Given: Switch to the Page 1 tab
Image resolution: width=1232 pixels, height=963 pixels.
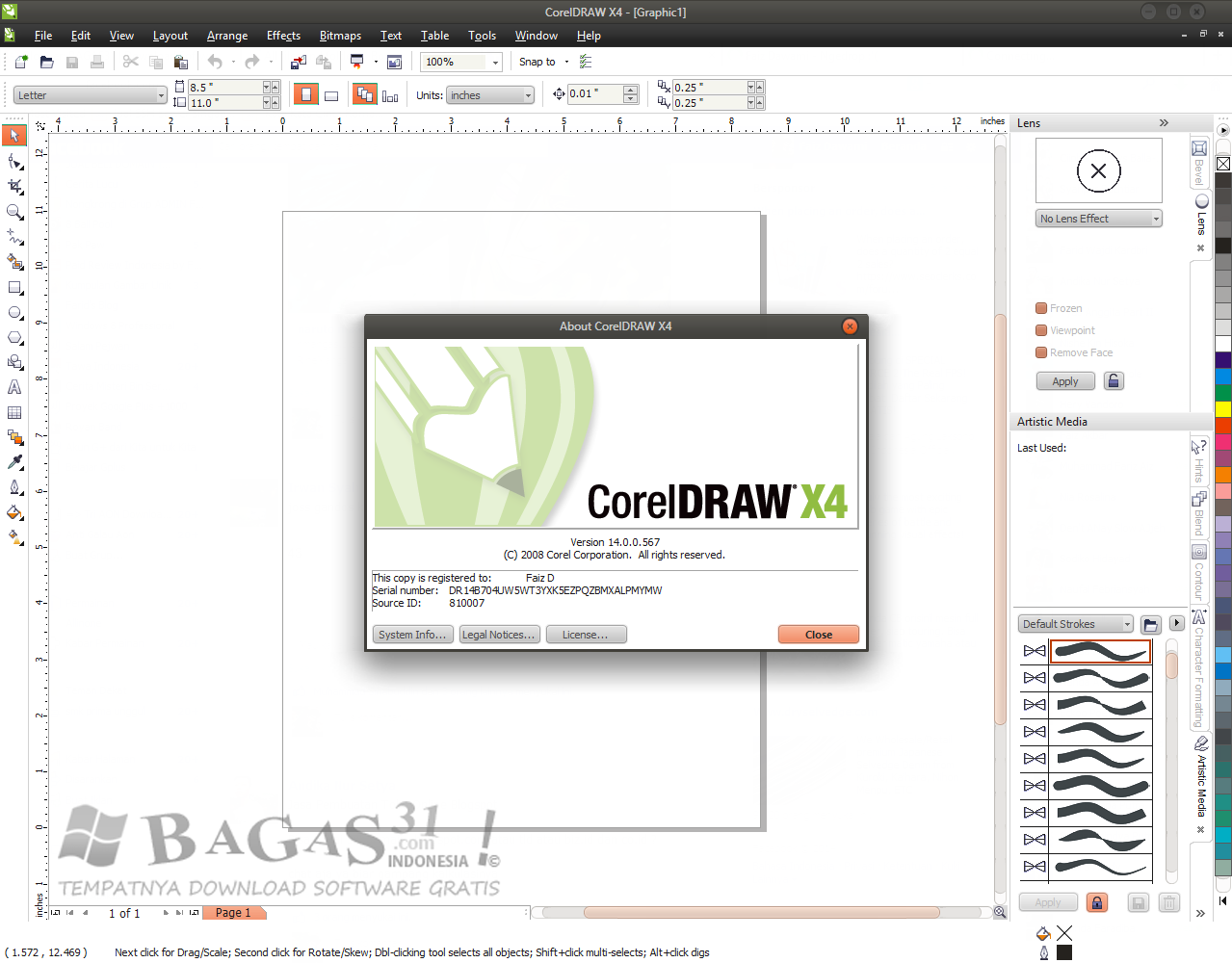Looking at the screenshot, I should [232, 913].
